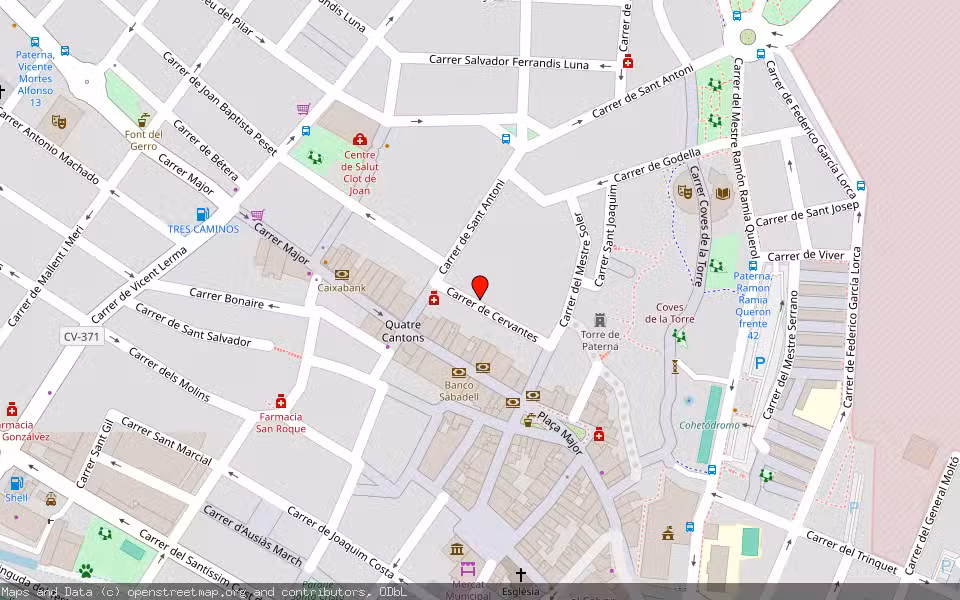
Task: Click the playground icon beside Coves de la Torre
Action: coord(677,336)
